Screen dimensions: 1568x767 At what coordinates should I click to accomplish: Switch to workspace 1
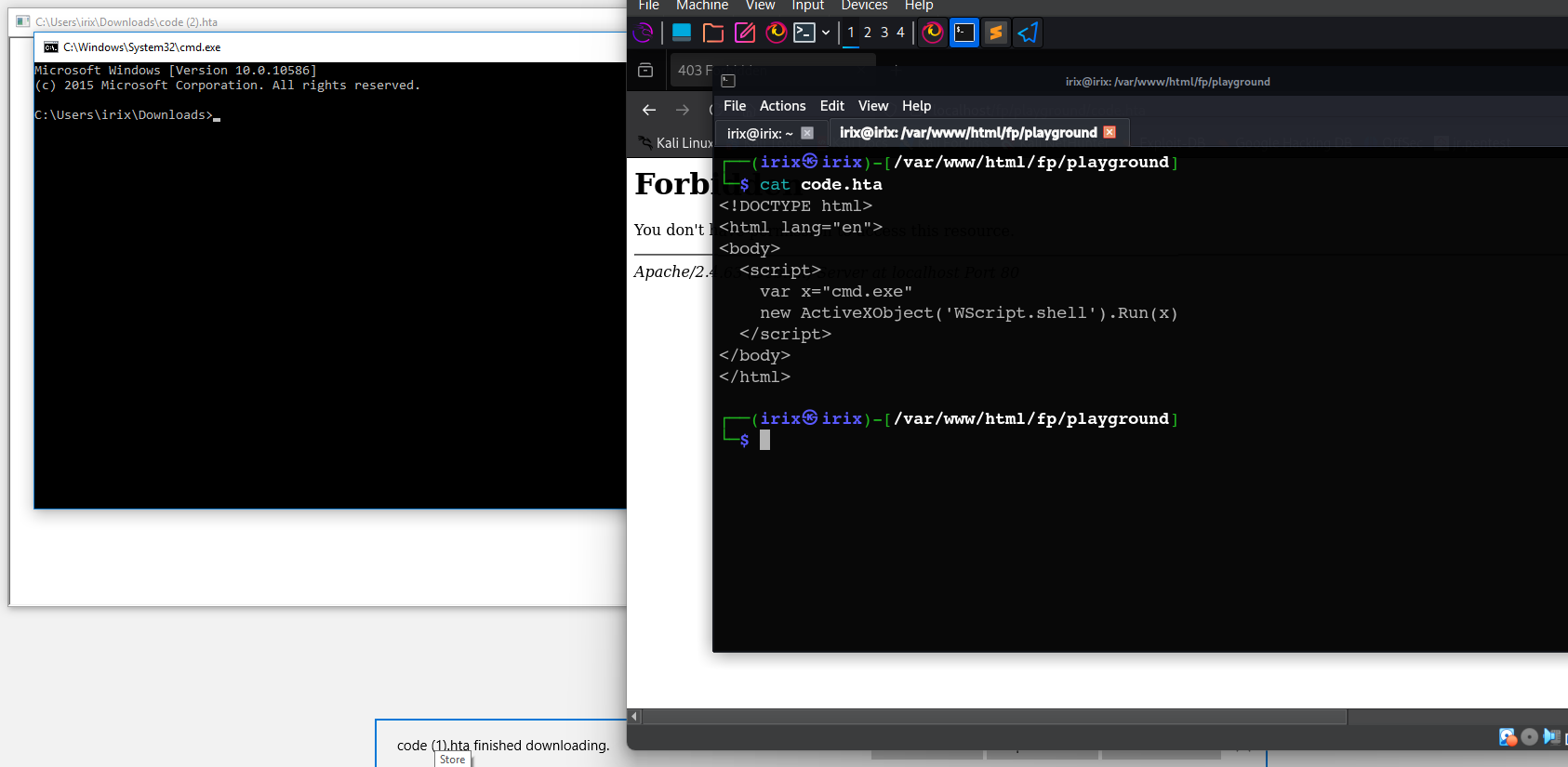[851, 33]
